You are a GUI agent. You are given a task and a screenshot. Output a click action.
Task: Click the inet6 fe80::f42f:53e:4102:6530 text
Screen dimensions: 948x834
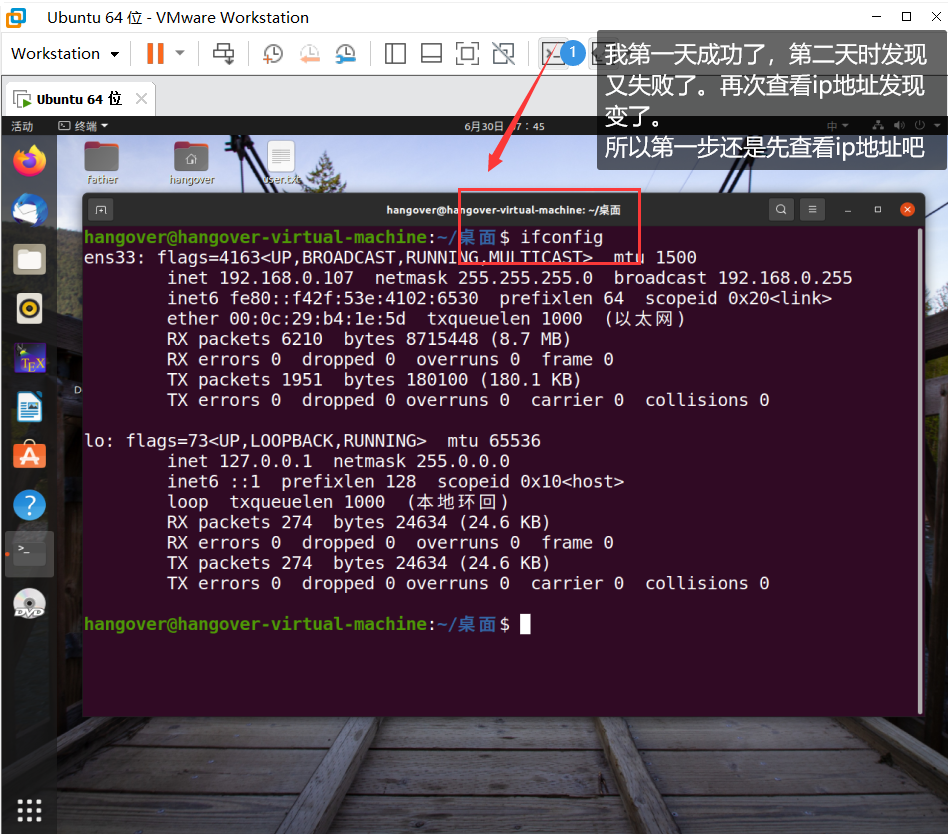(322, 298)
